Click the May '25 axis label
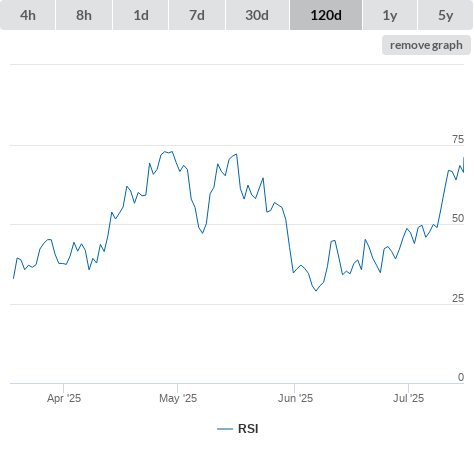 [178, 398]
